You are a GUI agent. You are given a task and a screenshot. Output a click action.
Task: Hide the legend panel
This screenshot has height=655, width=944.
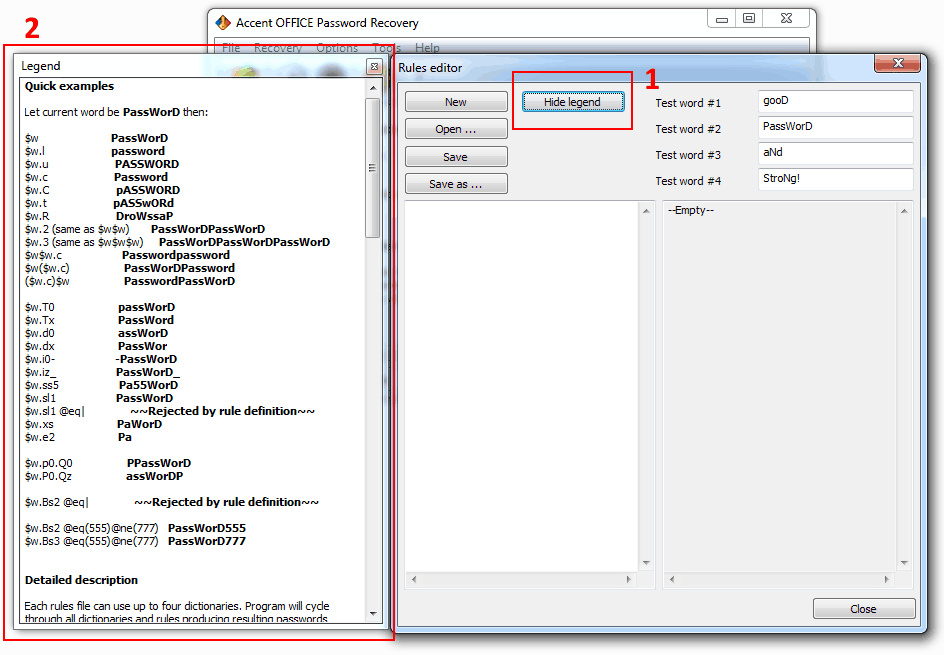573,102
